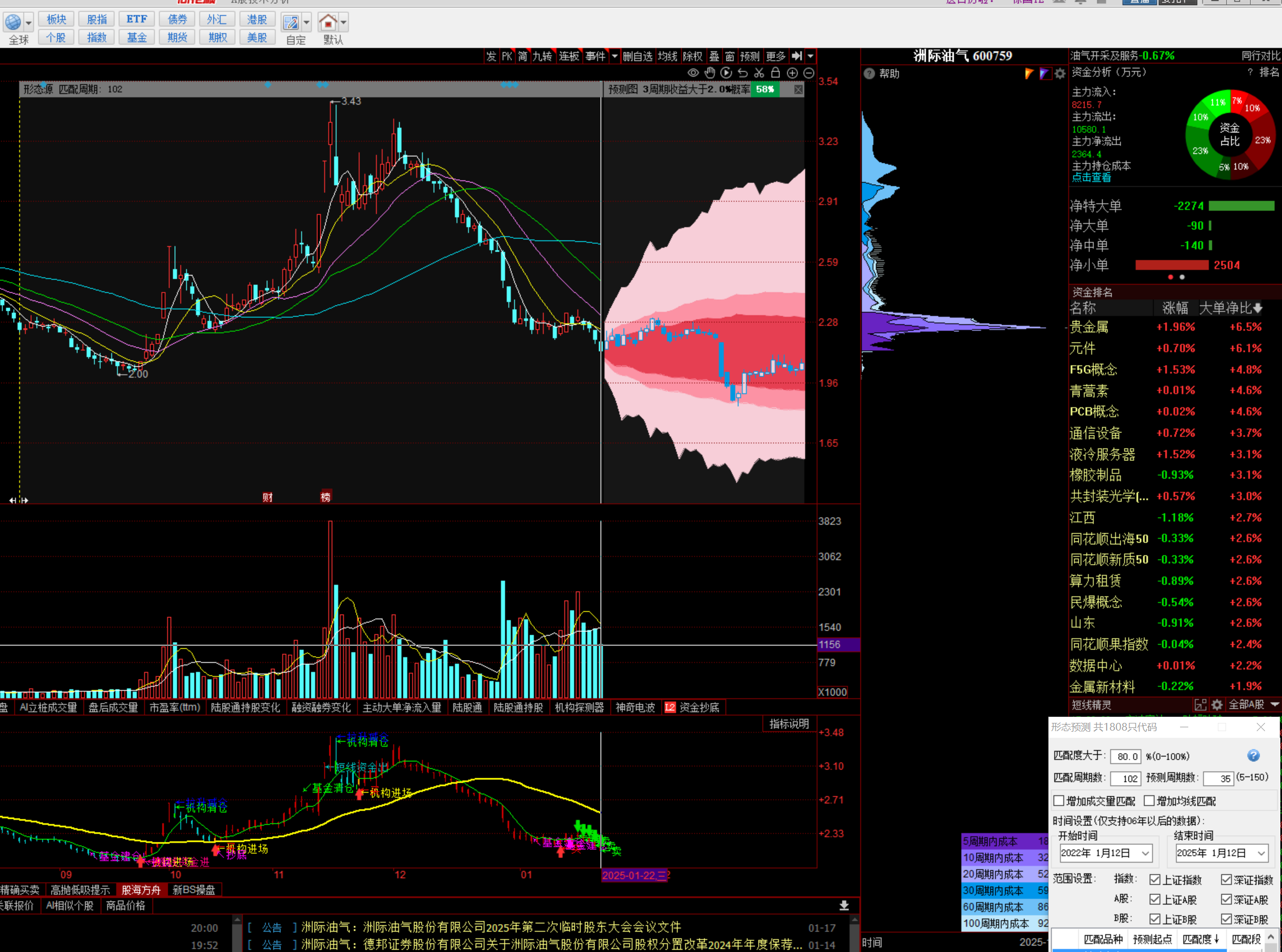The height and width of the screenshot is (952, 1282).
Task: Click the scissors cut tool icon
Action: [759, 72]
